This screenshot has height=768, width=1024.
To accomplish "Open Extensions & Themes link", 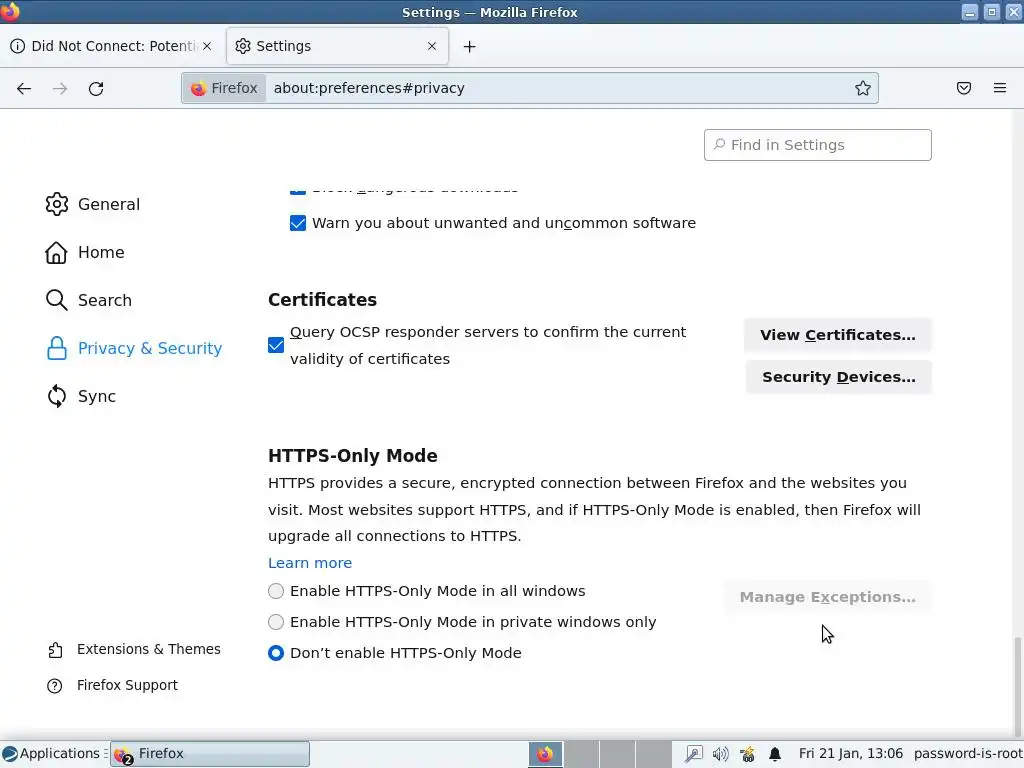I will pos(134,649).
